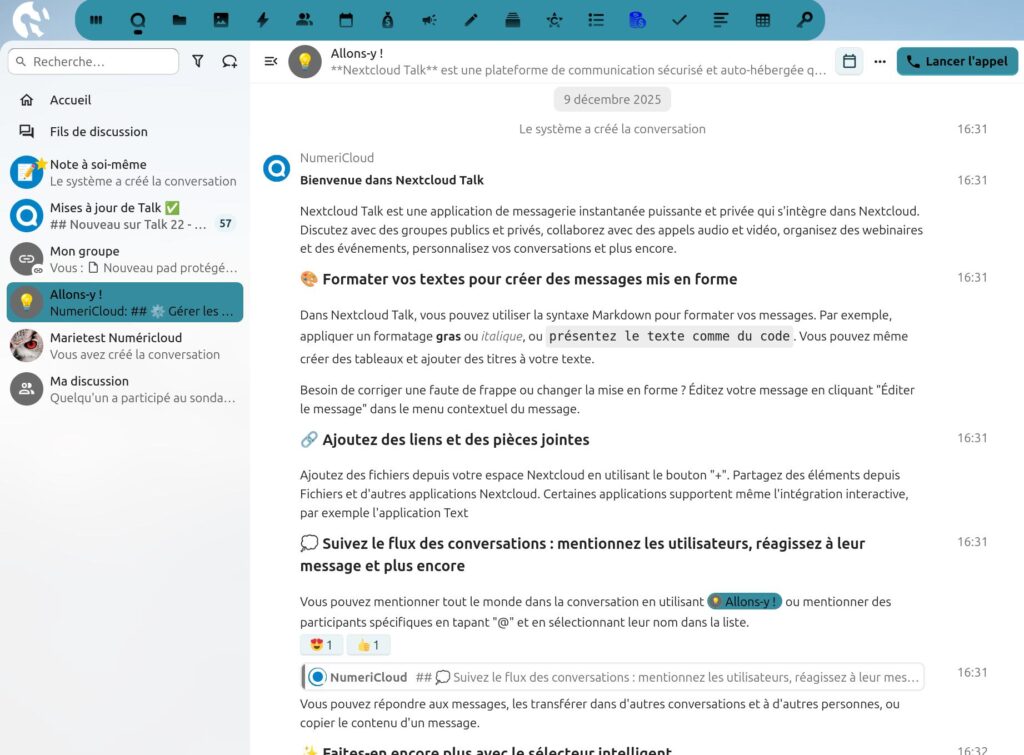Click the Lancer l'appel button

[957, 61]
